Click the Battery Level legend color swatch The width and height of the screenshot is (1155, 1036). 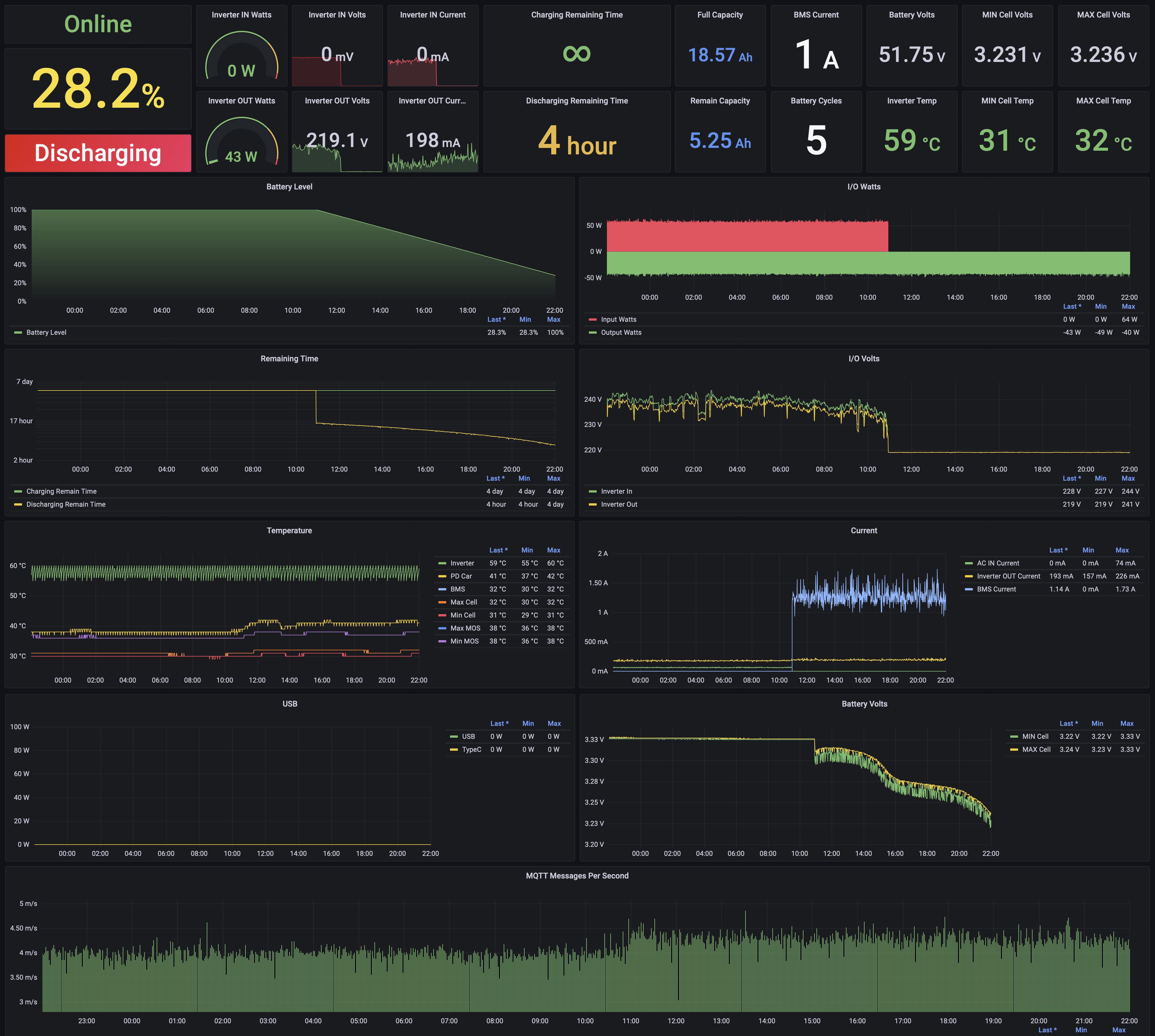[x=18, y=333]
